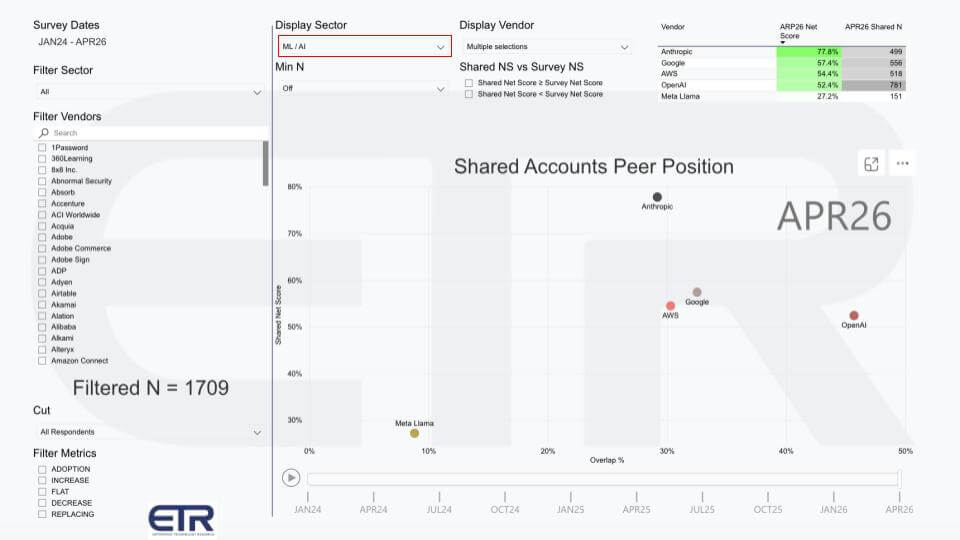Screen dimensions: 960x540
Task: Open the Min N dropdown
Action: (362, 88)
